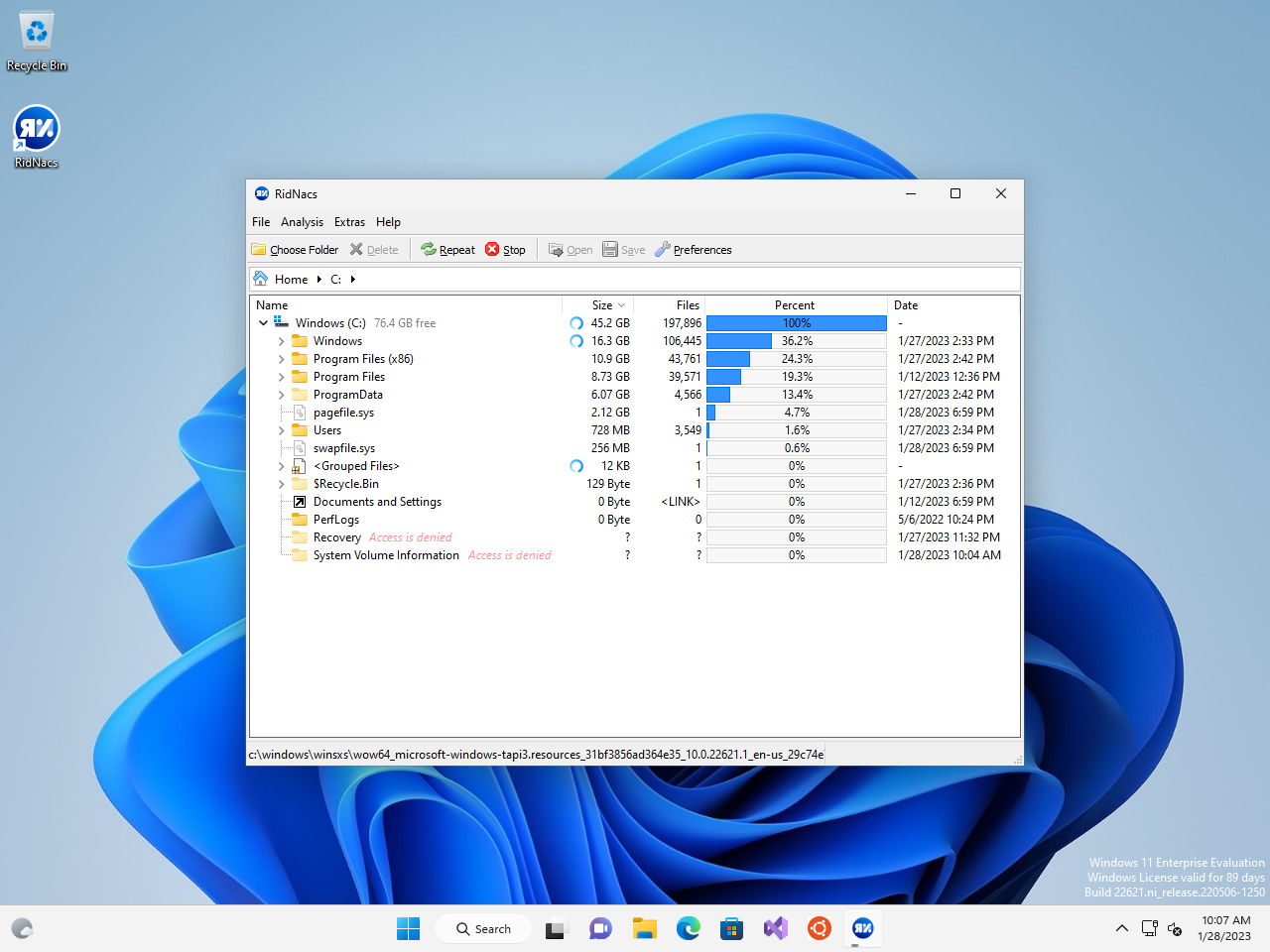Image resolution: width=1270 pixels, height=952 pixels.
Task: Expand the <Grouped Files> node
Action: 281,466
